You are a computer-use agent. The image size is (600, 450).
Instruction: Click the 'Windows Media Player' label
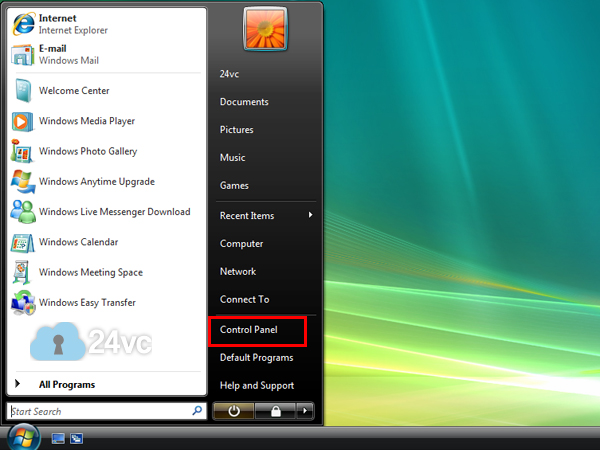point(87,121)
